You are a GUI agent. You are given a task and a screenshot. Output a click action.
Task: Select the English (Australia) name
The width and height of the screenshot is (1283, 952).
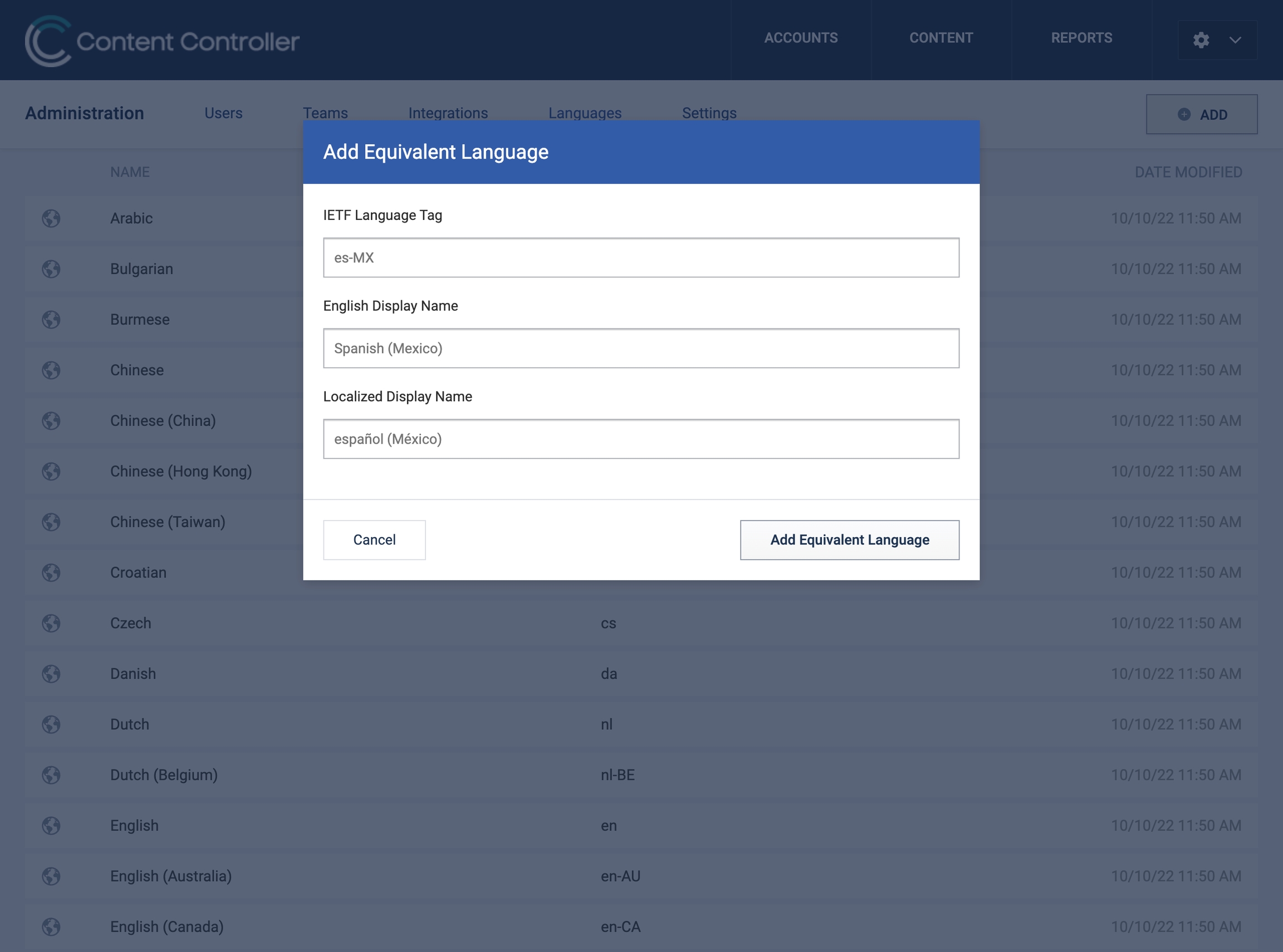pyautogui.click(x=171, y=876)
